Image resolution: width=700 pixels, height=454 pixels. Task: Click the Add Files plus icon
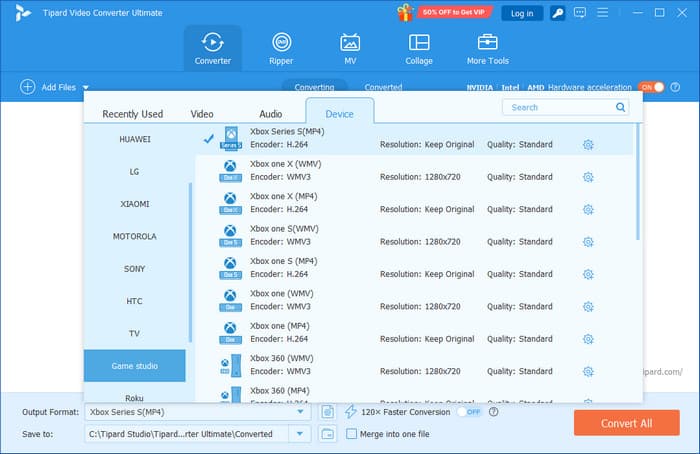pos(28,87)
